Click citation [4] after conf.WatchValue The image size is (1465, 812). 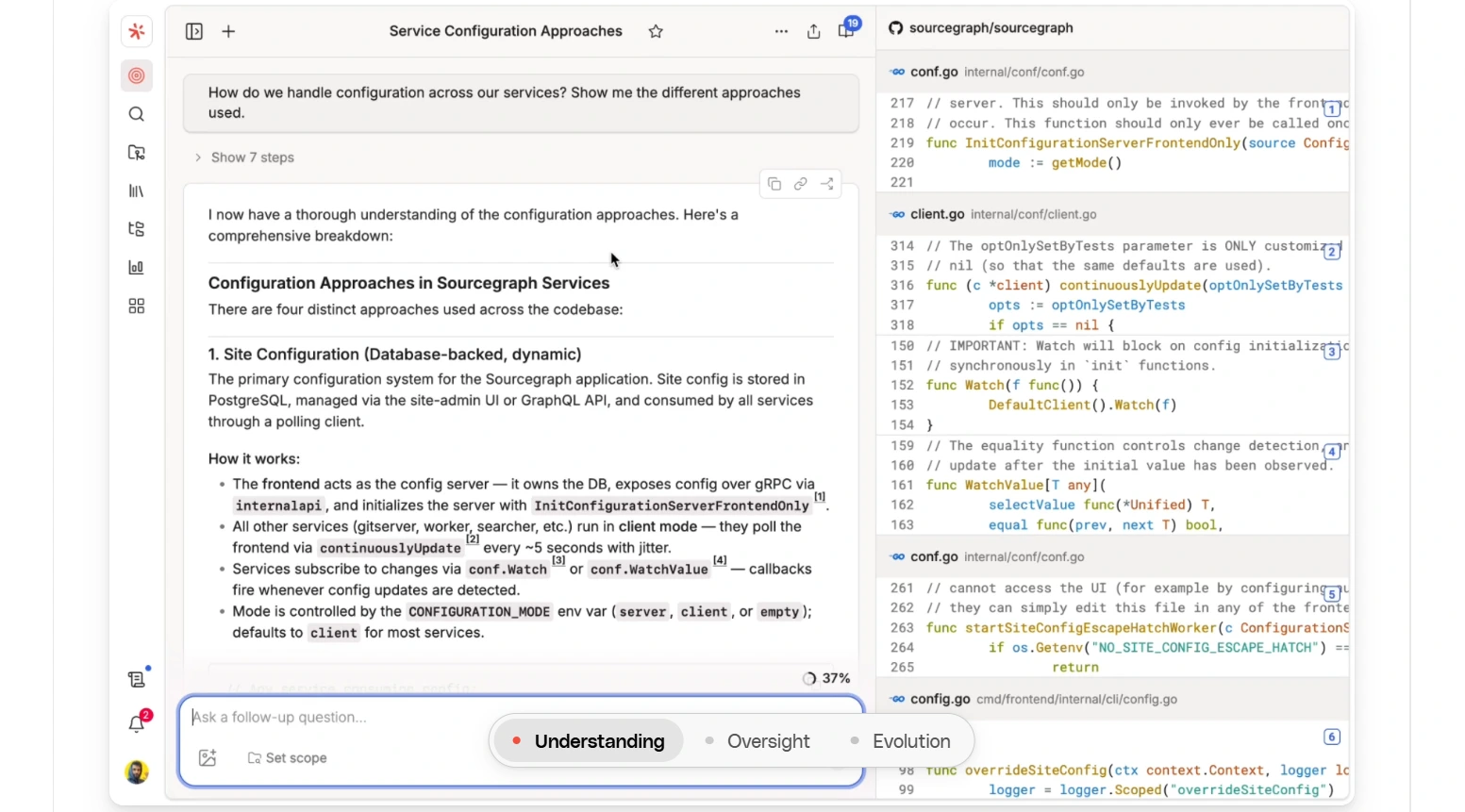[720, 560]
